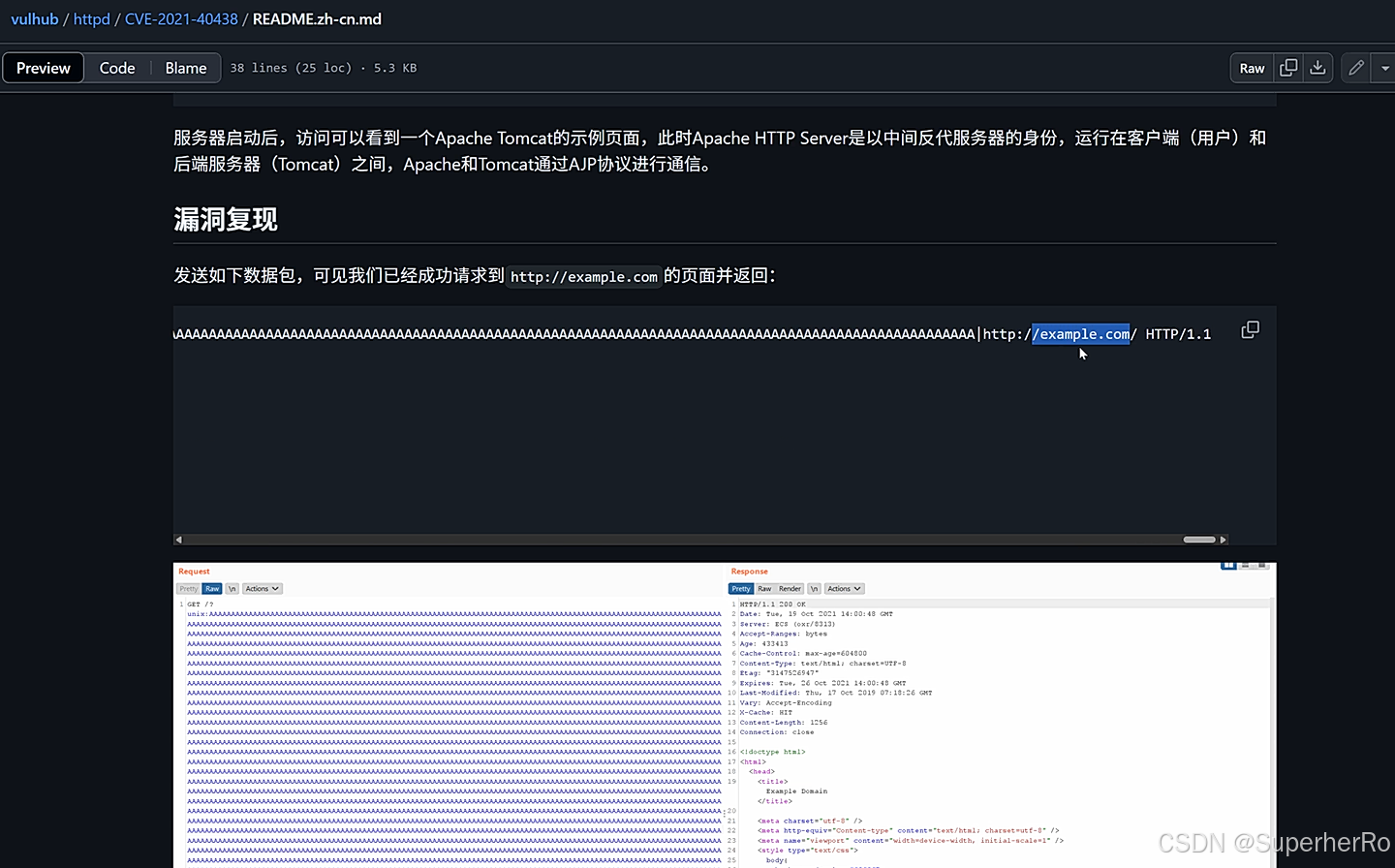Image resolution: width=1395 pixels, height=868 pixels.
Task: Click the code block scrollbar left arrow
Action: click(x=178, y=540)
